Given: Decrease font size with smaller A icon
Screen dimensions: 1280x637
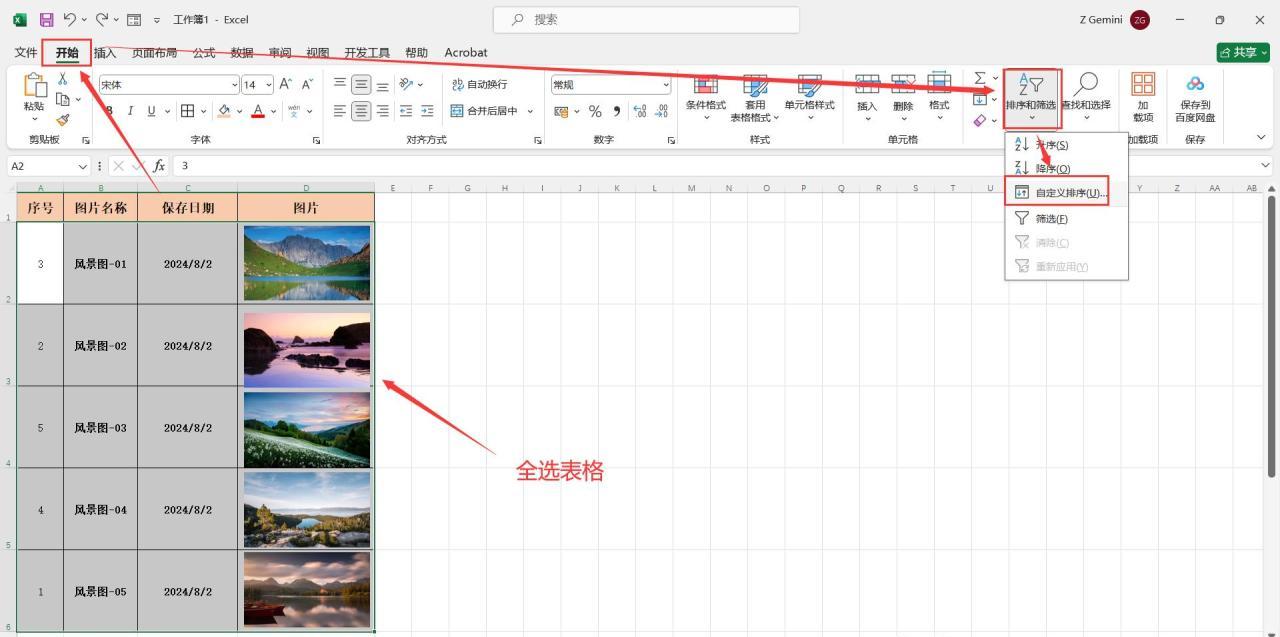Looking at the screenshot, I should [307, 85].
